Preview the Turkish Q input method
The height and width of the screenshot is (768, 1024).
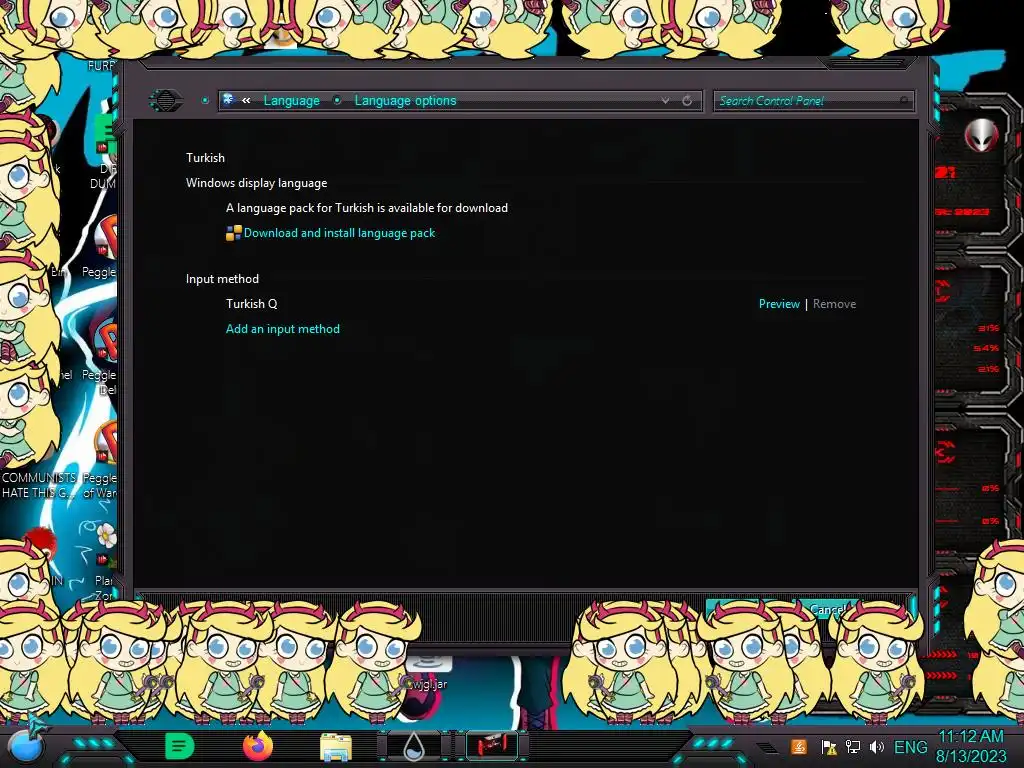coord(778,304)
